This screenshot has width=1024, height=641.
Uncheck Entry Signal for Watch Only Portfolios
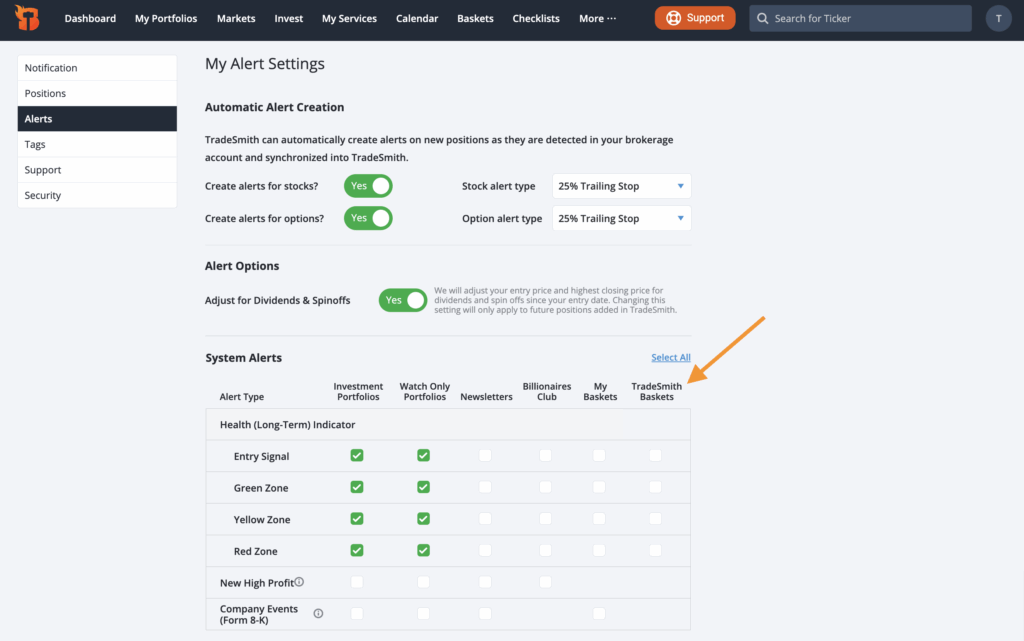click(x=423, y=456)
